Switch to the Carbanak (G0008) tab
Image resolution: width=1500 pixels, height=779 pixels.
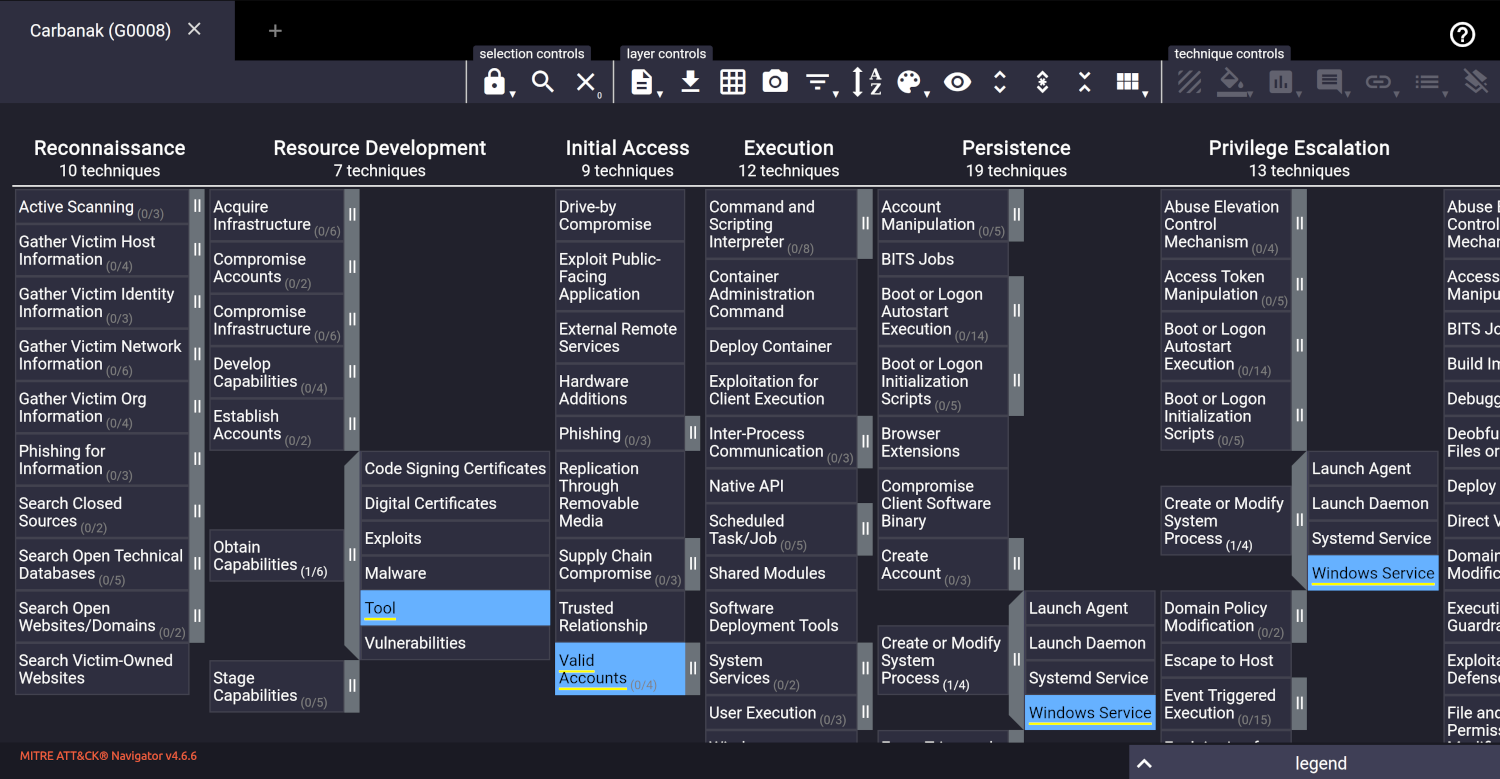coord(98,30)
